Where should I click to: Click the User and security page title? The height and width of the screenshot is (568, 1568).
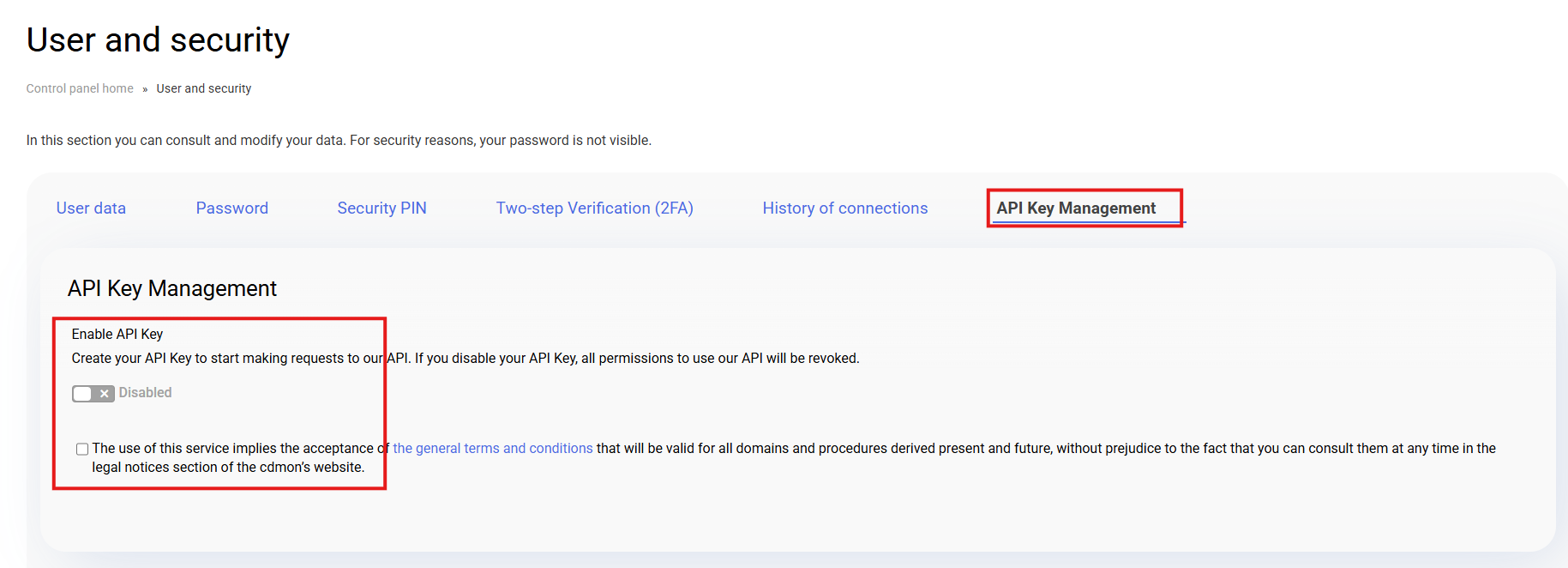click(x=158, y=40)
